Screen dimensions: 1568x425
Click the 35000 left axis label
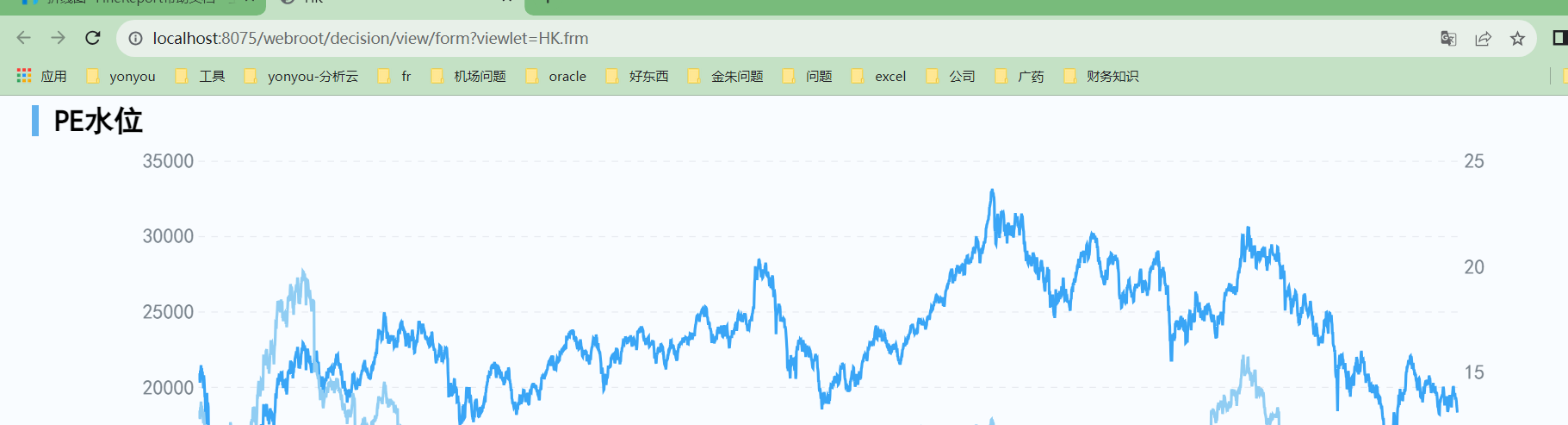[x=168, y=161]
